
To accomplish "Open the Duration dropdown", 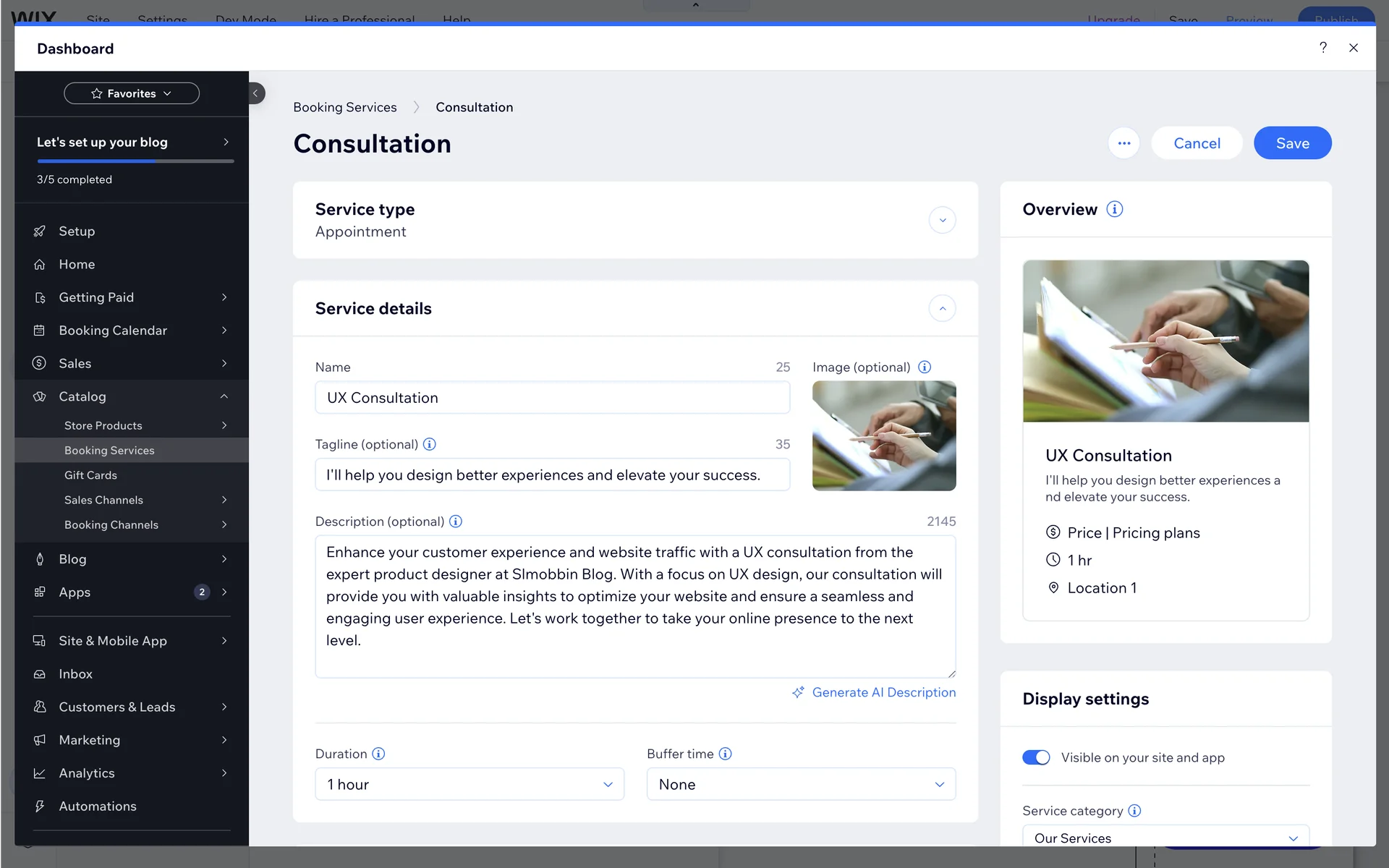I will point(469,784).
